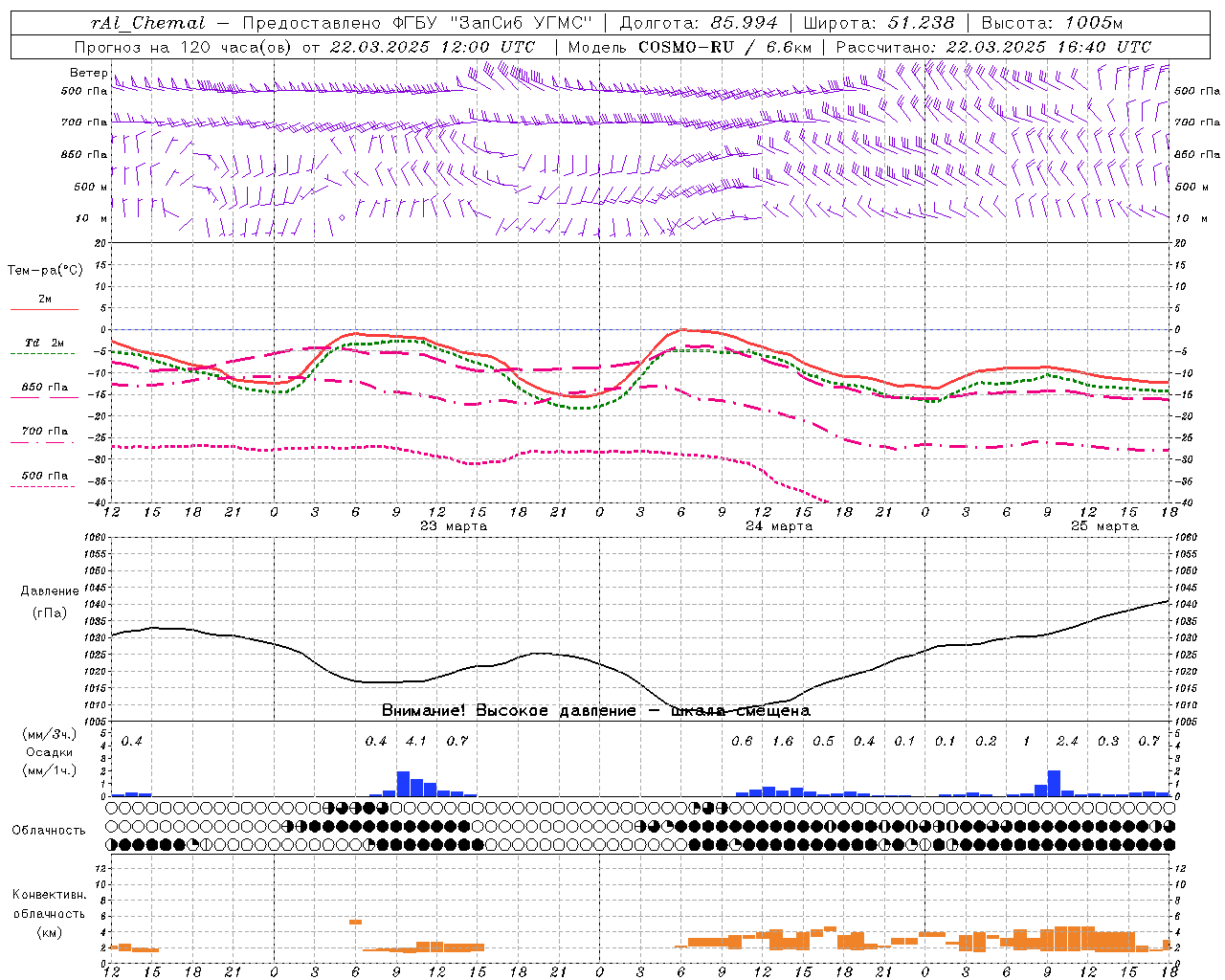
Task: Select the Облачность cloud cover label
Action: click(x=49, y=830)
